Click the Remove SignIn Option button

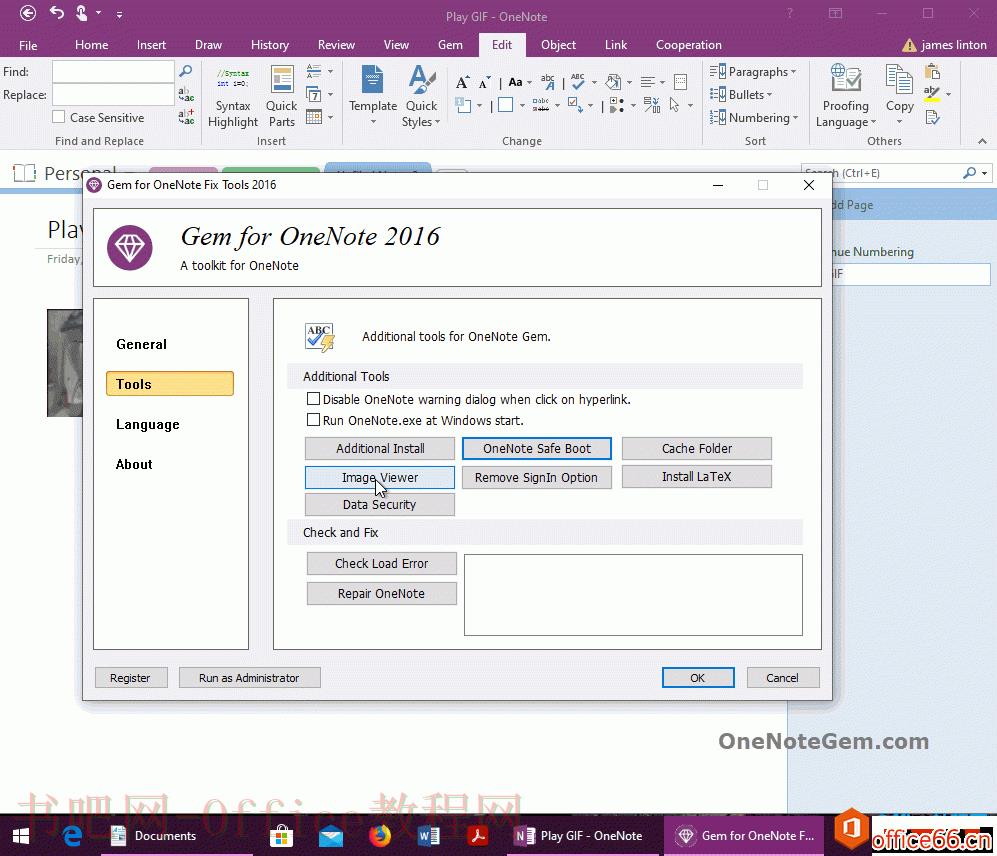(x=537, y=478)
